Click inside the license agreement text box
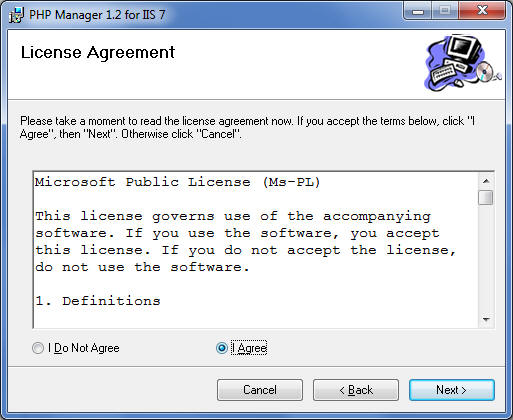Screen dimensions: 513x420 pyautogui.click(x=256, y=250)
